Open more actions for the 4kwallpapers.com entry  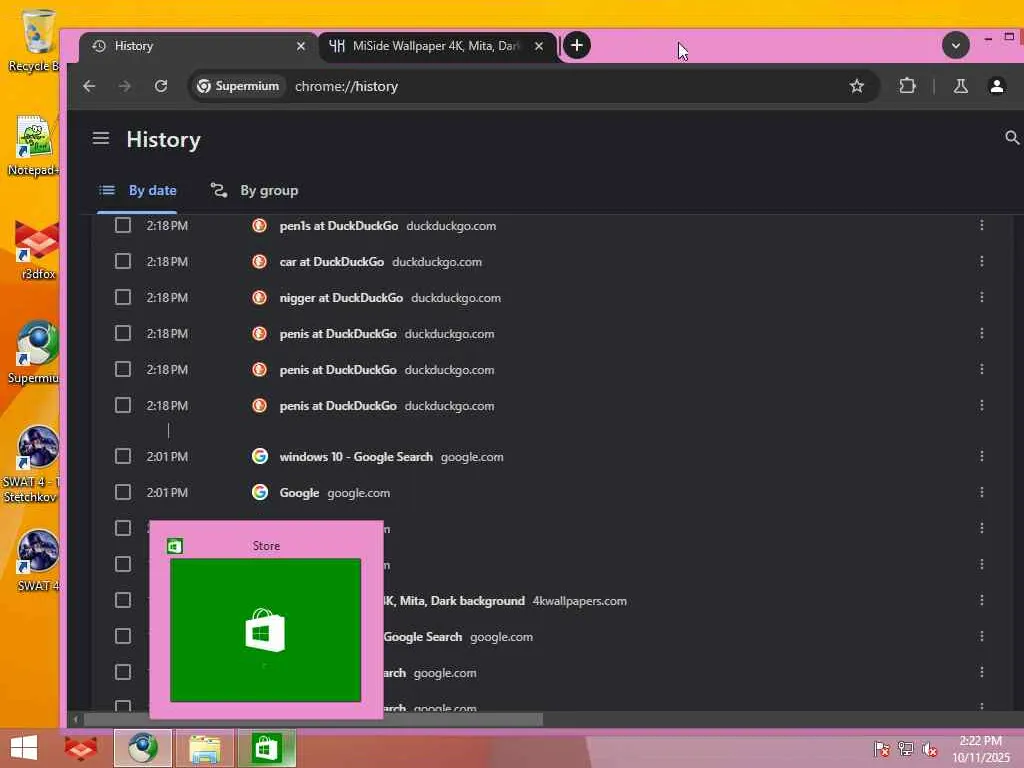(x=982, y=600)
